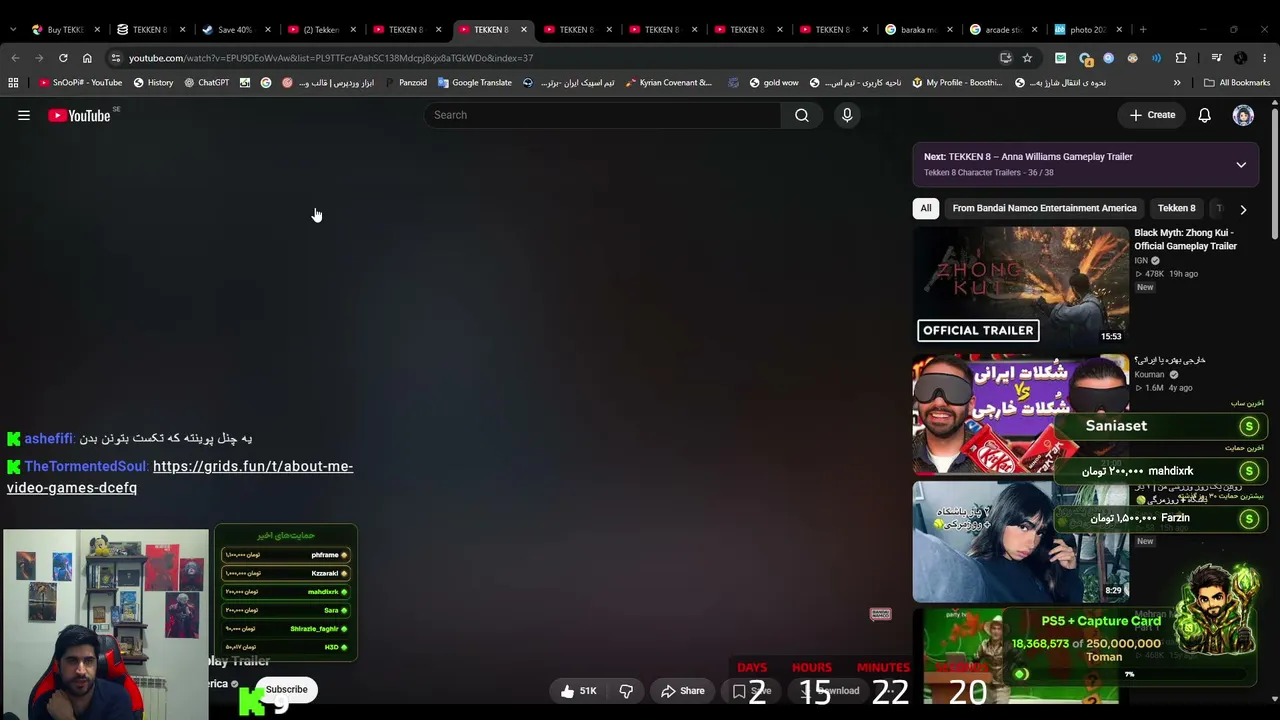Open the SnOoPi# - YouTube bookmark
Screen dimensions: 1280x720
coord(80,83)
